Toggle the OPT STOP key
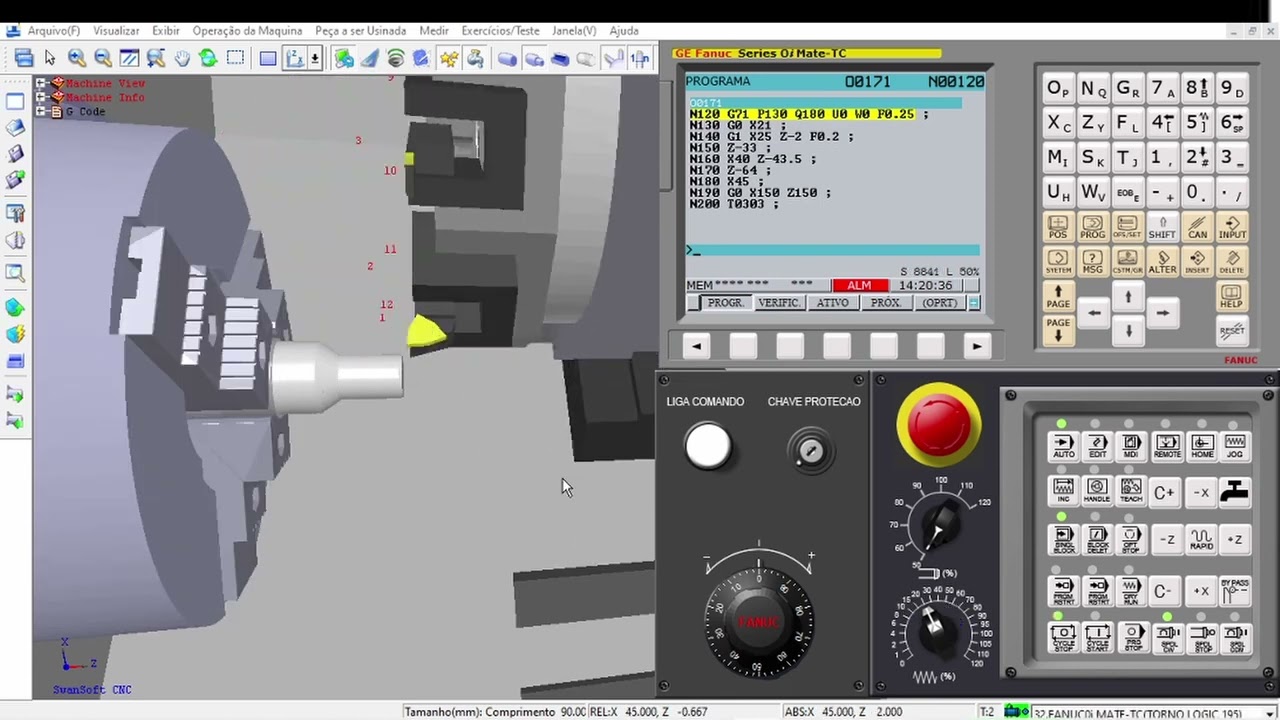 click(1131, 540)
